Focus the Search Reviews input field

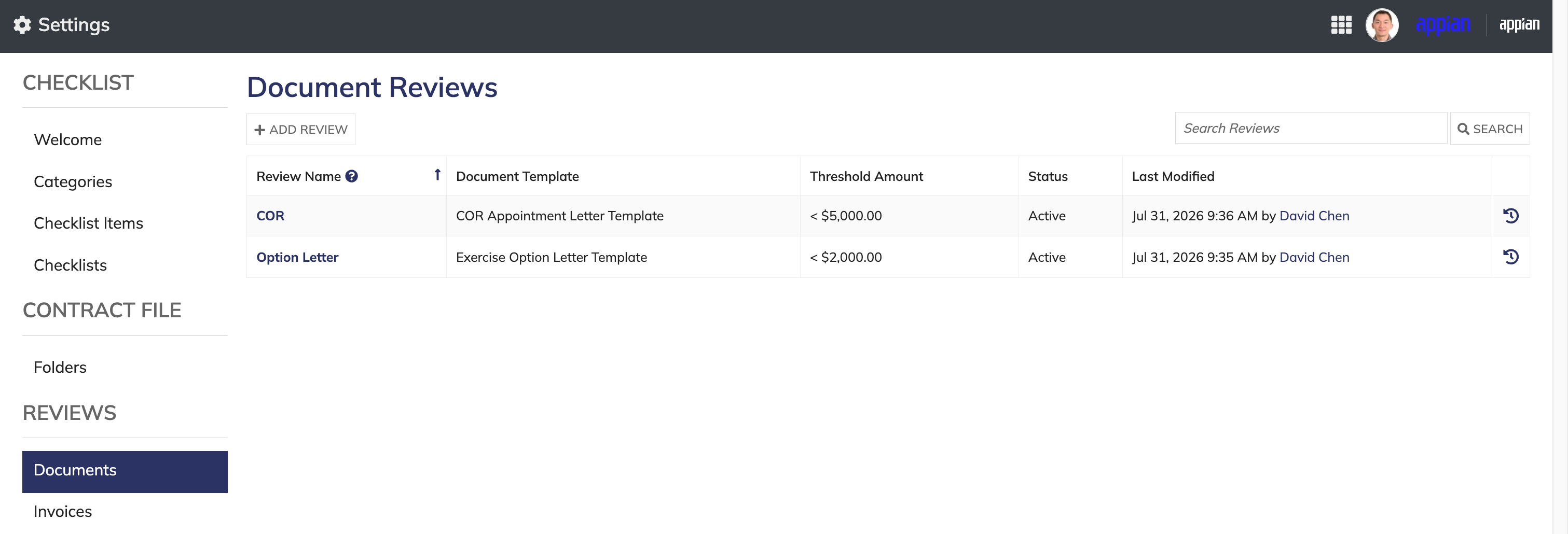[1311, 129]
